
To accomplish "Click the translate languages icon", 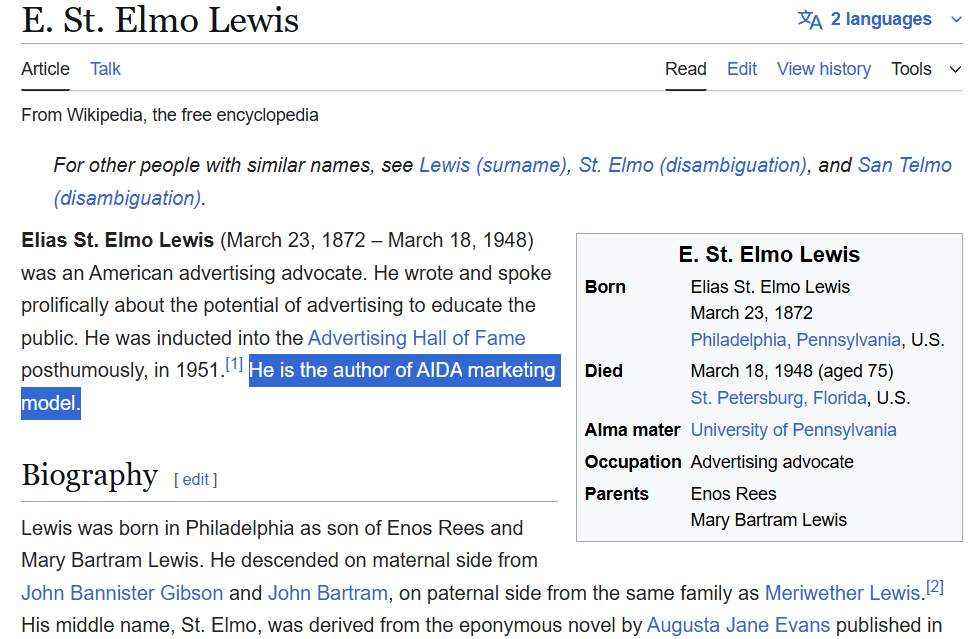I will (x=809, y=20).
